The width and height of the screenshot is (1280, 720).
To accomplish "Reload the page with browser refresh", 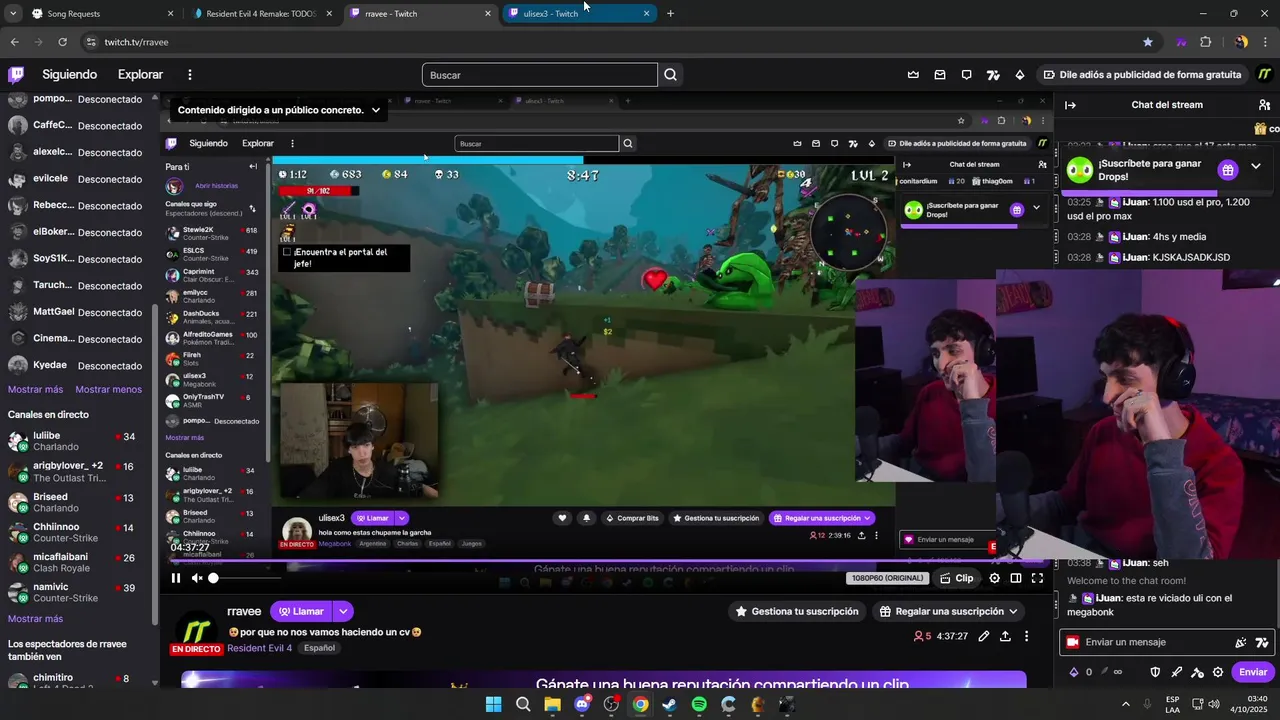I will tap(62, 42).
